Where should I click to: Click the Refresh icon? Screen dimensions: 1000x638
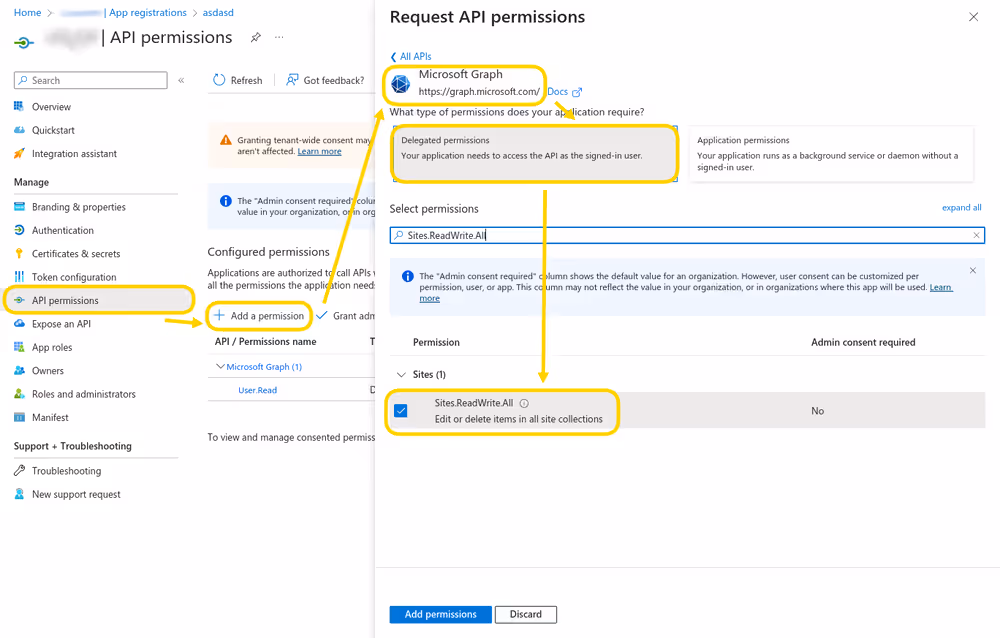click(218, 80)
